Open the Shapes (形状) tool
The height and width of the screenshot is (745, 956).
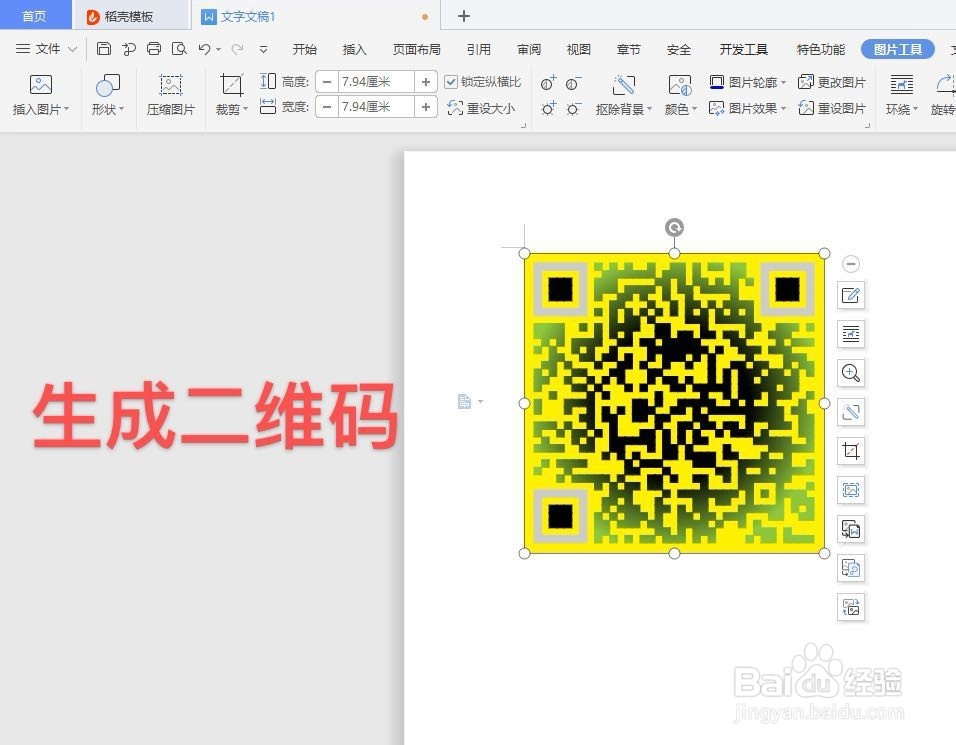click(107, 85)
